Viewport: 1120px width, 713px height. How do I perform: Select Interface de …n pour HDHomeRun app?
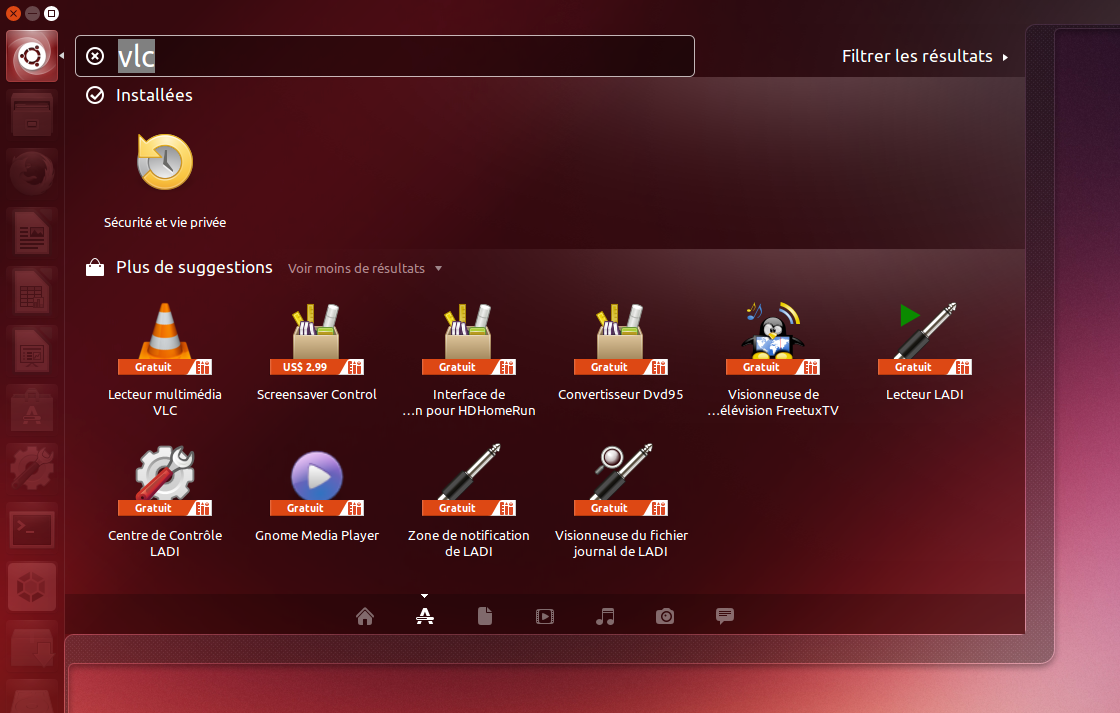[x=469, y=337]
